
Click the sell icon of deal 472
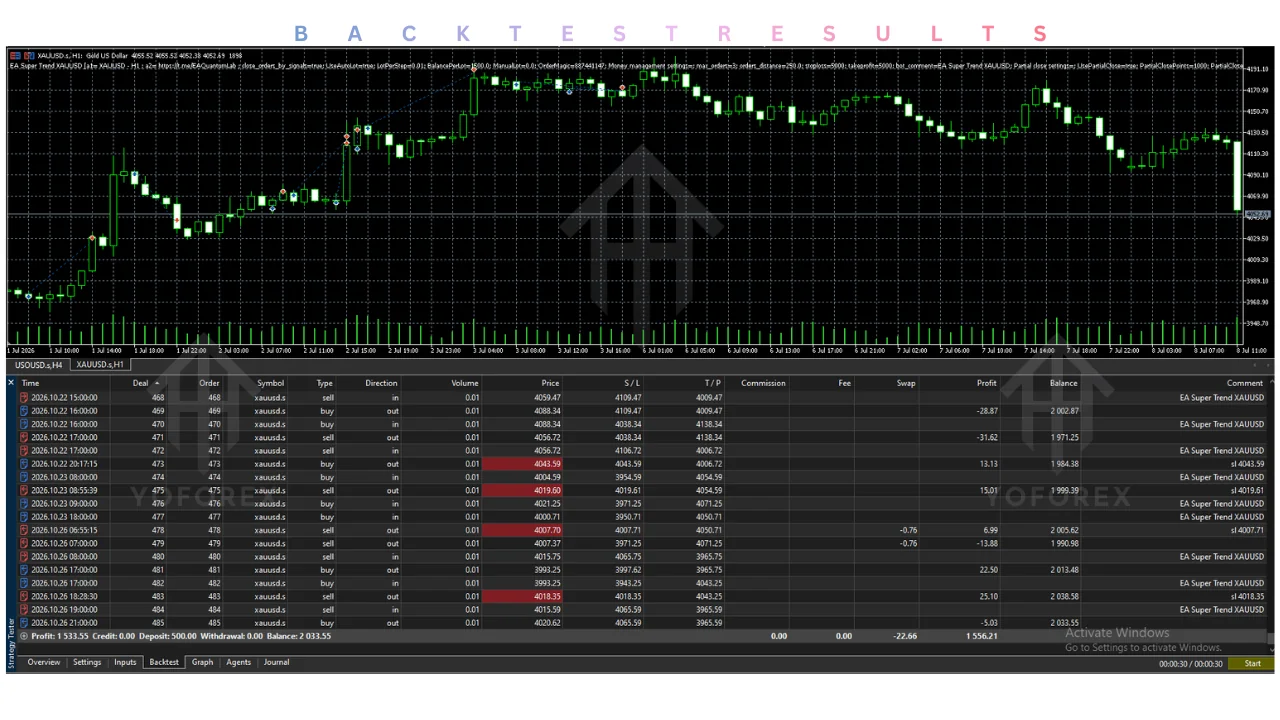[24, 451]
